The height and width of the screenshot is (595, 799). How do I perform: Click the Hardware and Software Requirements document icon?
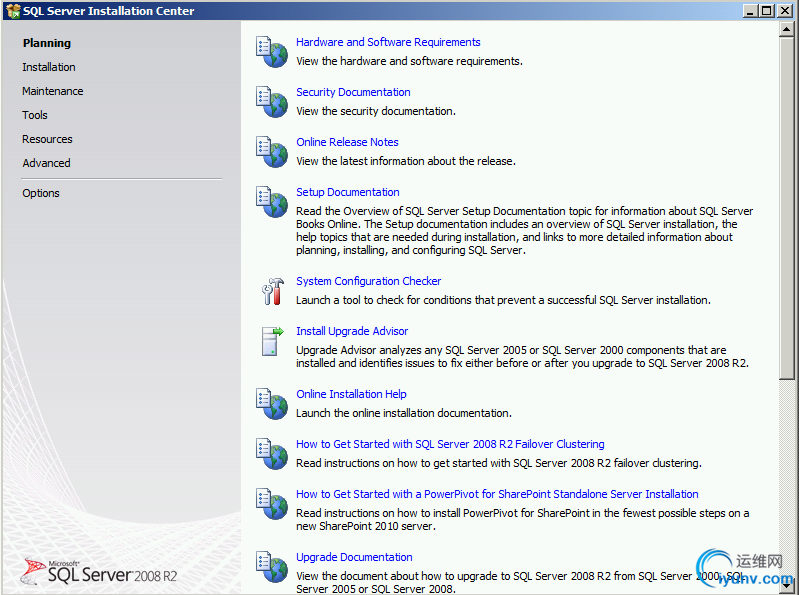click(x=272, y=51)
